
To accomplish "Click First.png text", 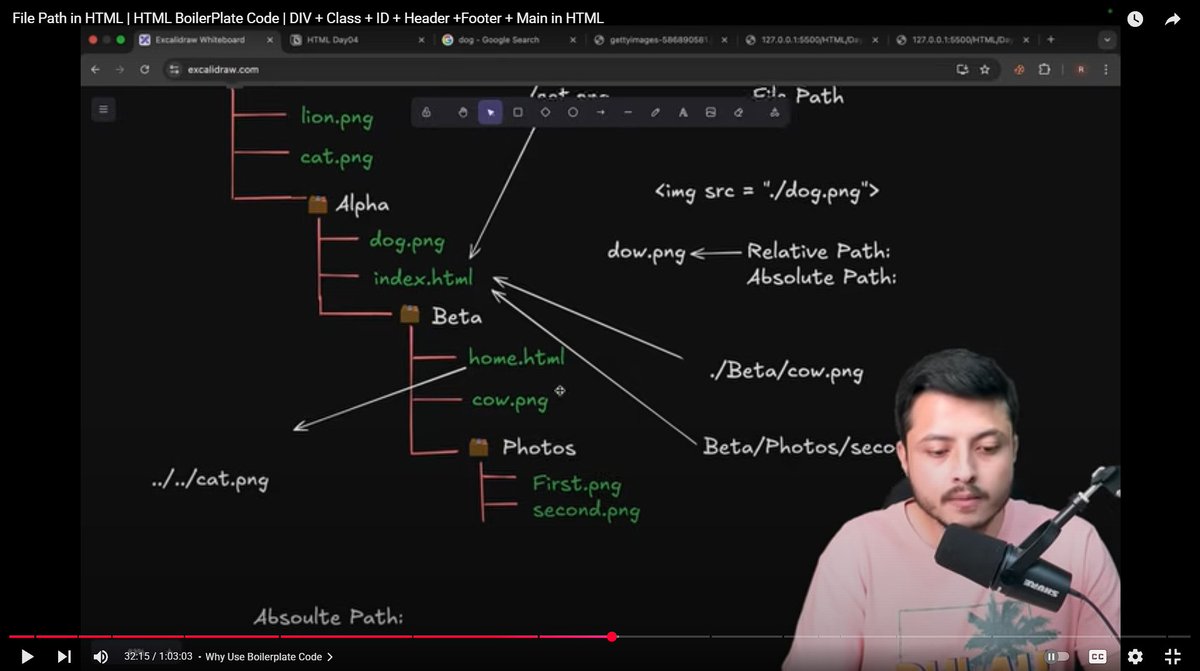I will click(577, 484).
